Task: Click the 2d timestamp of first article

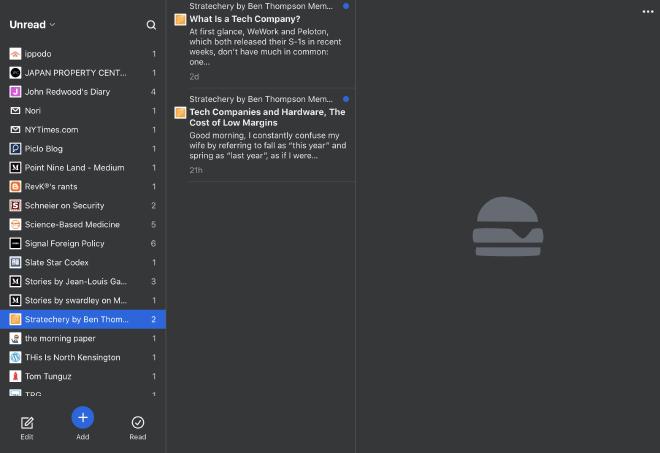Action: [x=194, y=77]
